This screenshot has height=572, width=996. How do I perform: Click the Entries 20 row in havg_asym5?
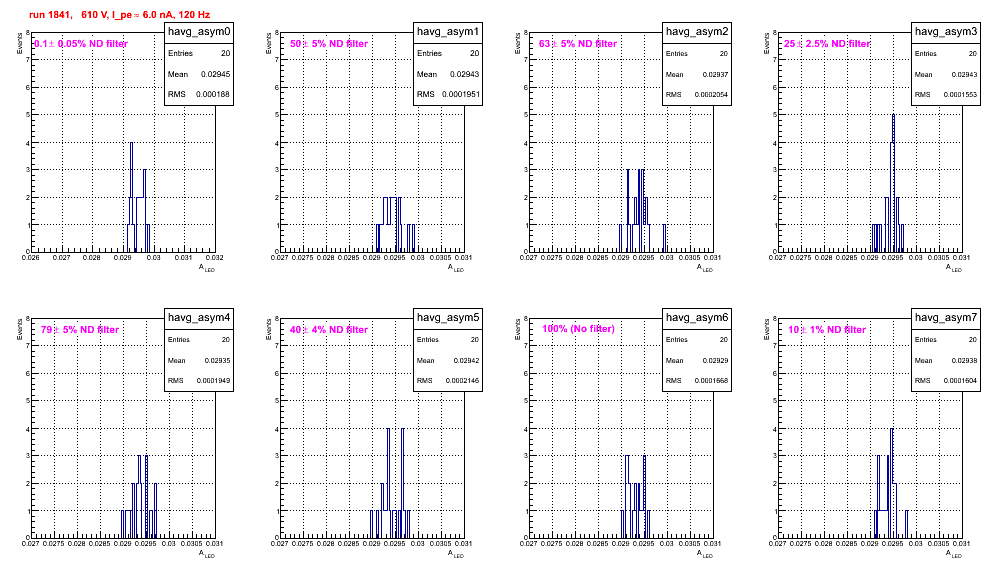[448, 340]
